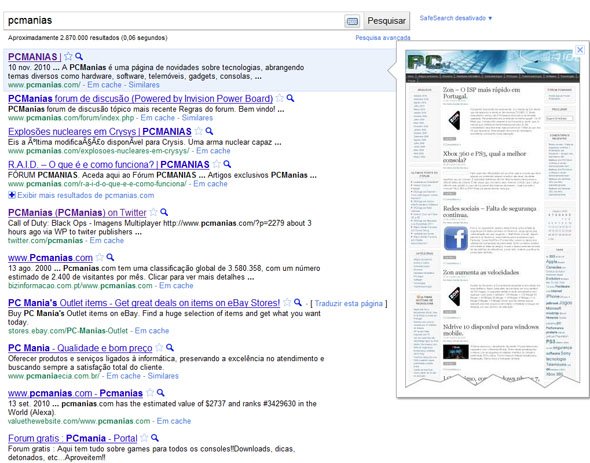Star the R.A.I.D. result
Image resolution: width=590 pixels, height=463 pixels.
[216, 164]
